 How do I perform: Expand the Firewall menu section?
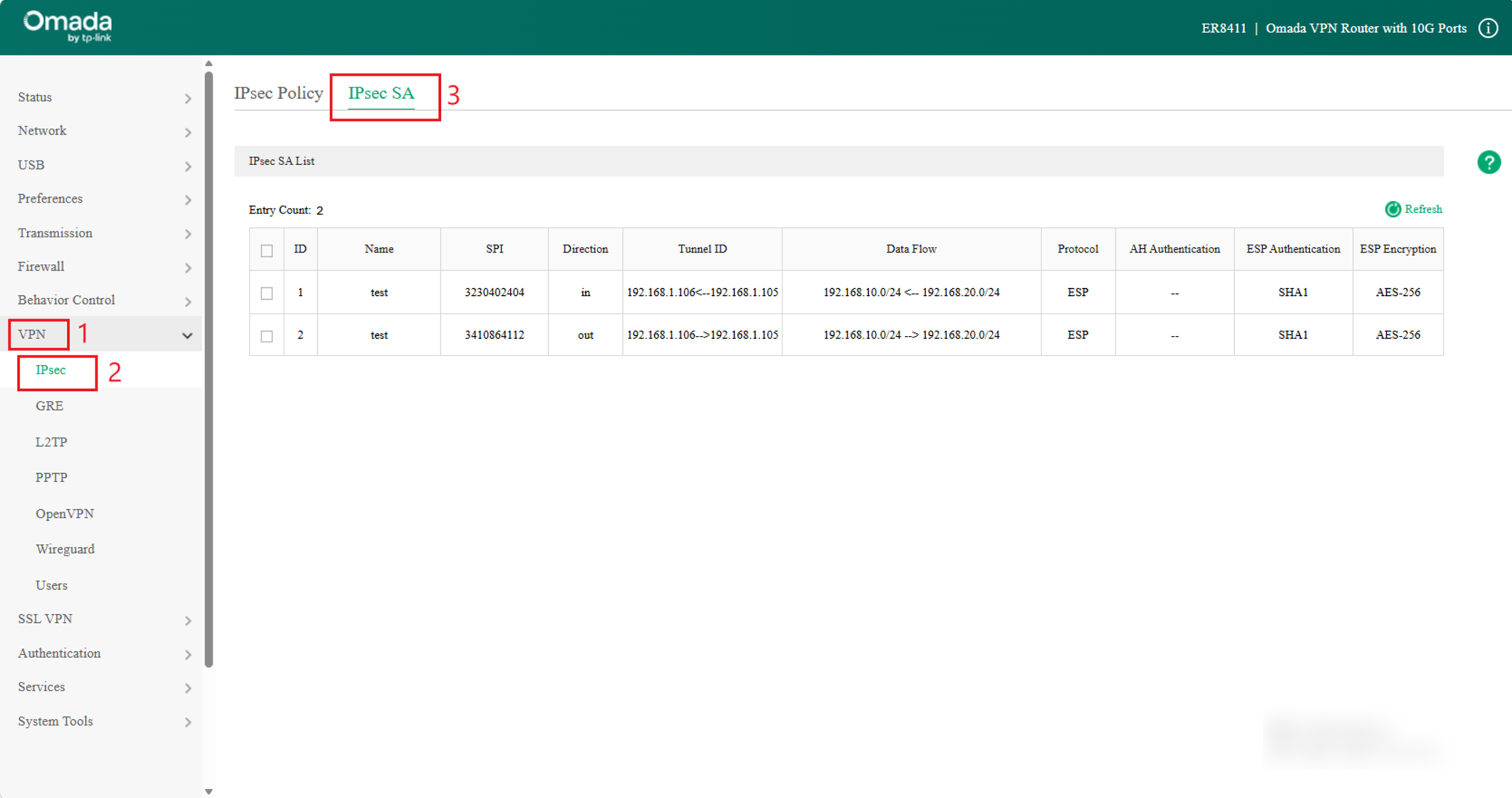click(x=41, y=266)
